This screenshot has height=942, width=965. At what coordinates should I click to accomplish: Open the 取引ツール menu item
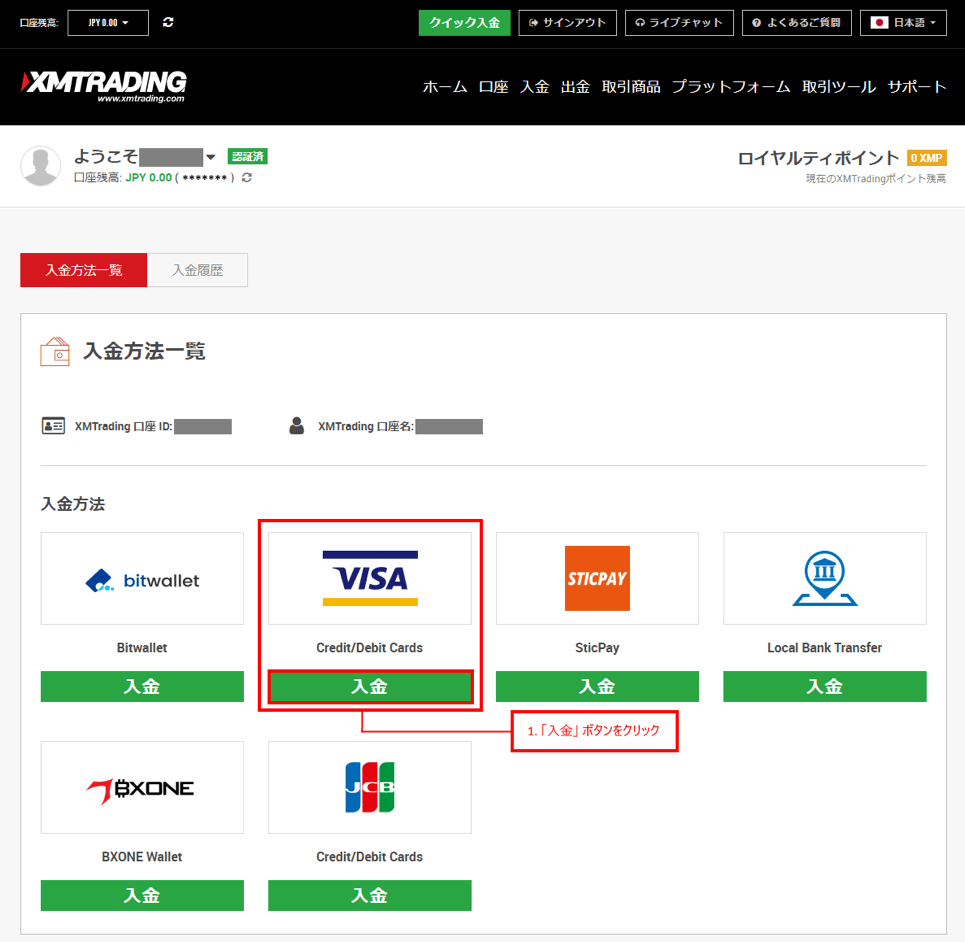838,87
